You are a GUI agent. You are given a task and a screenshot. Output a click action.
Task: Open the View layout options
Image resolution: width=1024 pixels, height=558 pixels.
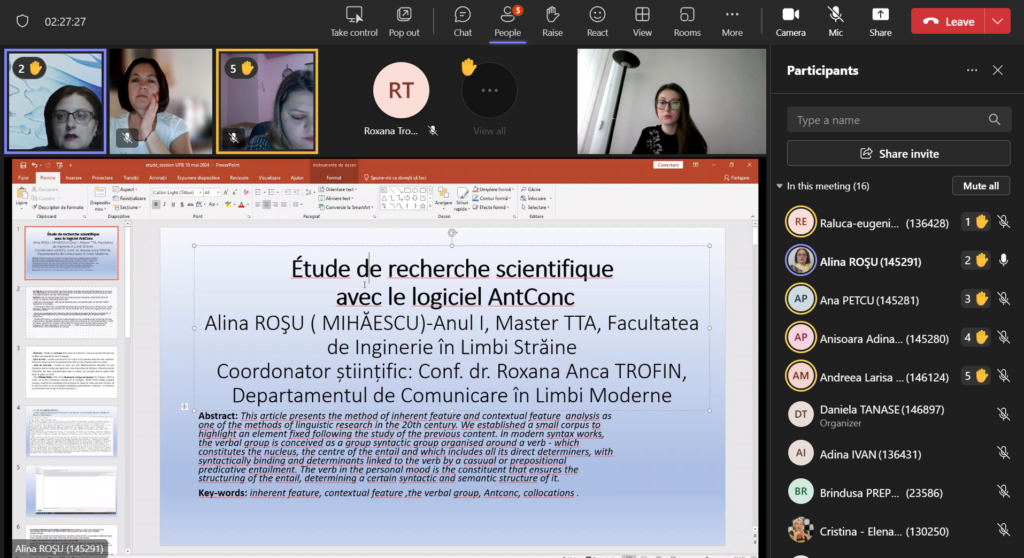click(x=642, y=21)
